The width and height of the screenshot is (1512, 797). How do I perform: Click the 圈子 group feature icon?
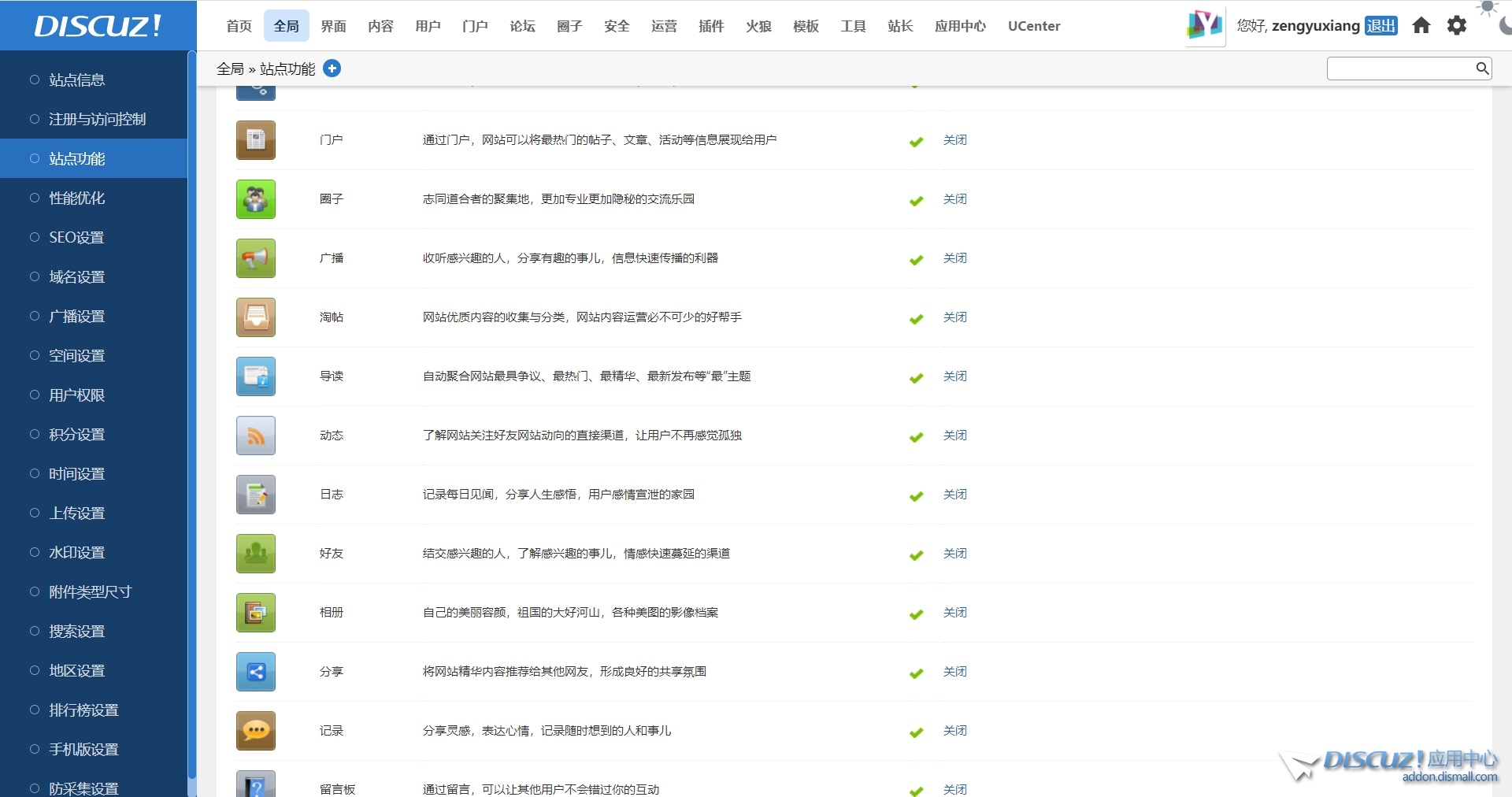255,199
